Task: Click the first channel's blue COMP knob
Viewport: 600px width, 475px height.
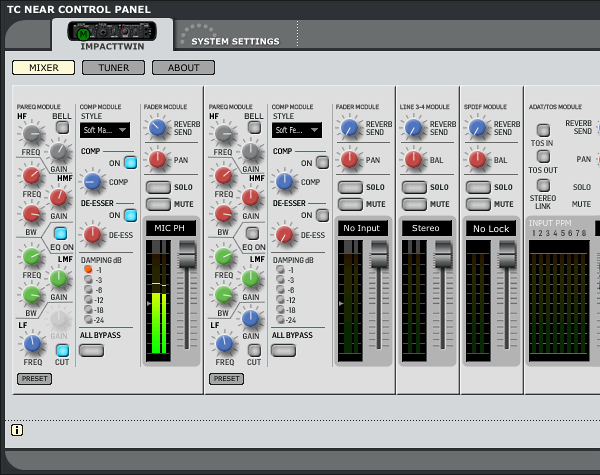Action: pos(93,182)
